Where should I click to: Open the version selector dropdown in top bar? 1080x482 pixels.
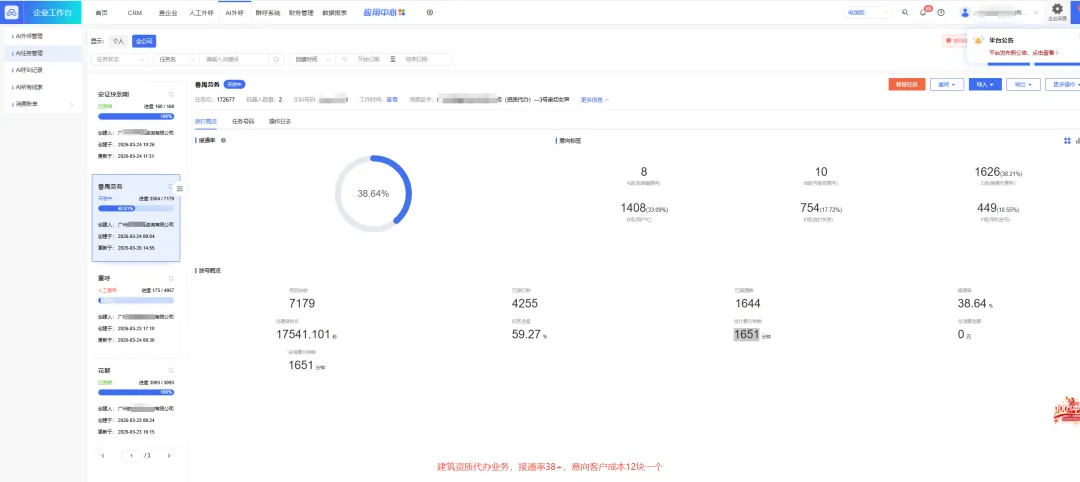[867, 12]
